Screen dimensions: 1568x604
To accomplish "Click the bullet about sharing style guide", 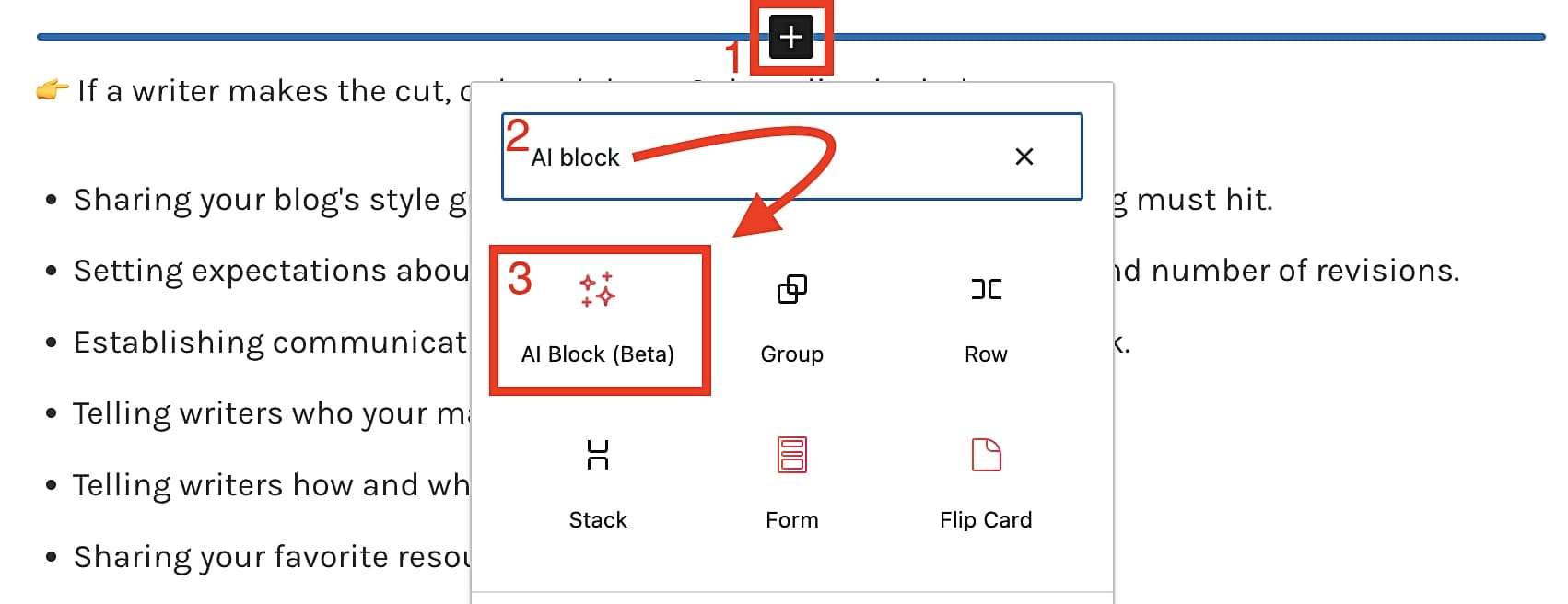I will point(258,198).
